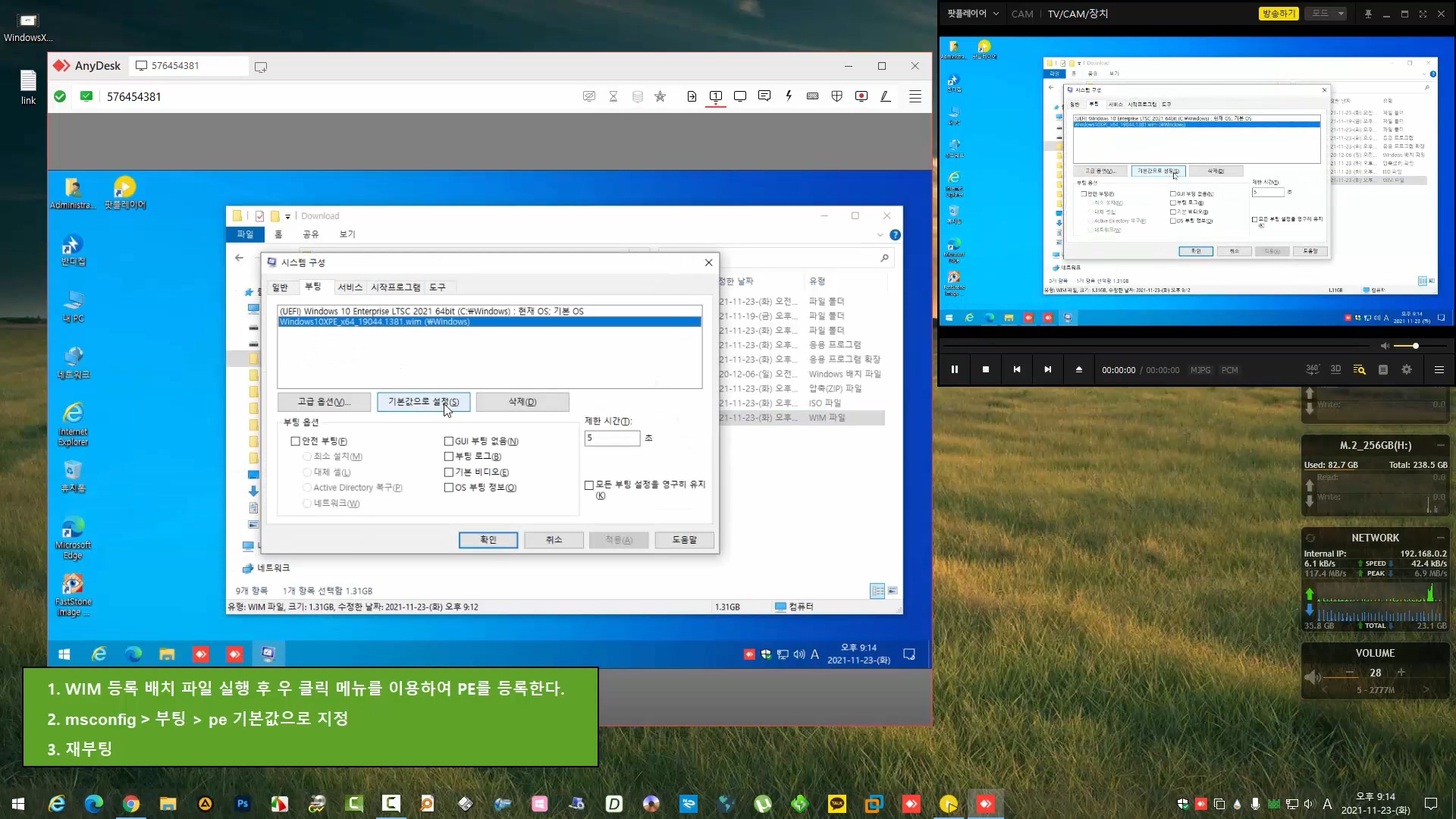Open remote Start button

64,654
